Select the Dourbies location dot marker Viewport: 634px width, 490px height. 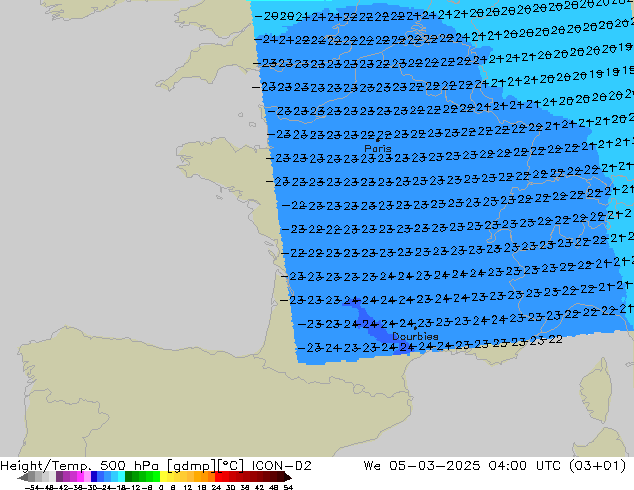[415, 328]
